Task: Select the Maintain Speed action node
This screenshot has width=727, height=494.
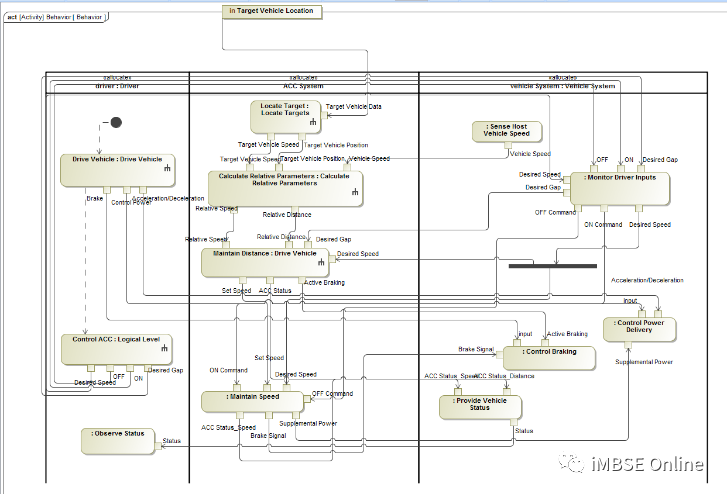Action: click(x=252, y=402)
